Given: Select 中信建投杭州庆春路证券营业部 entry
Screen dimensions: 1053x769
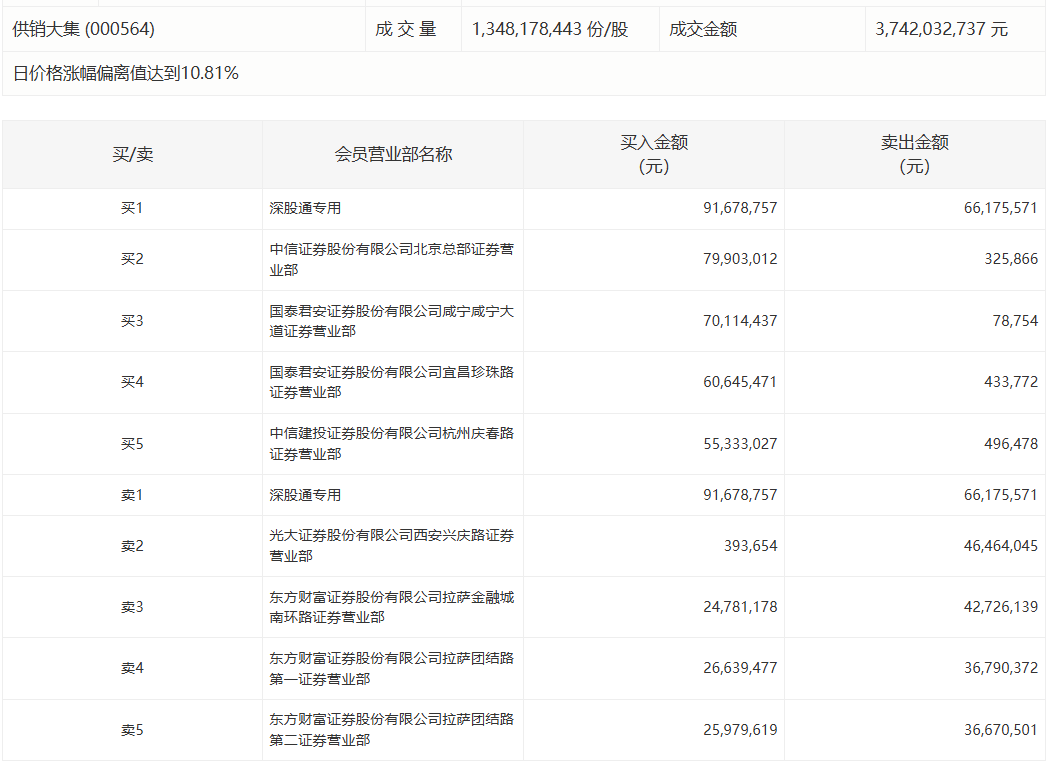Looking at the screenshot, I should pyautogui.click(x=391, y=444).
